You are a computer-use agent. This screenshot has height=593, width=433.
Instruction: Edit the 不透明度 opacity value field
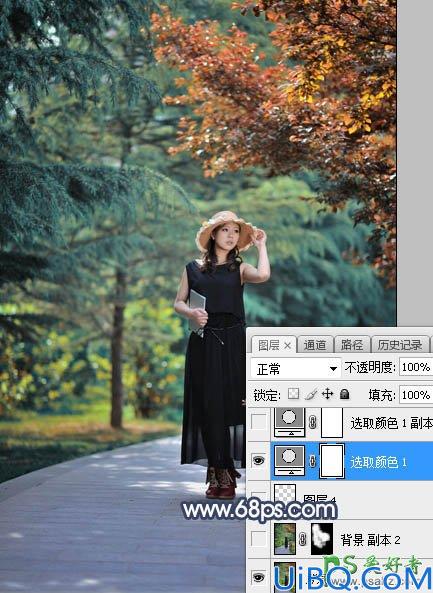416,367
